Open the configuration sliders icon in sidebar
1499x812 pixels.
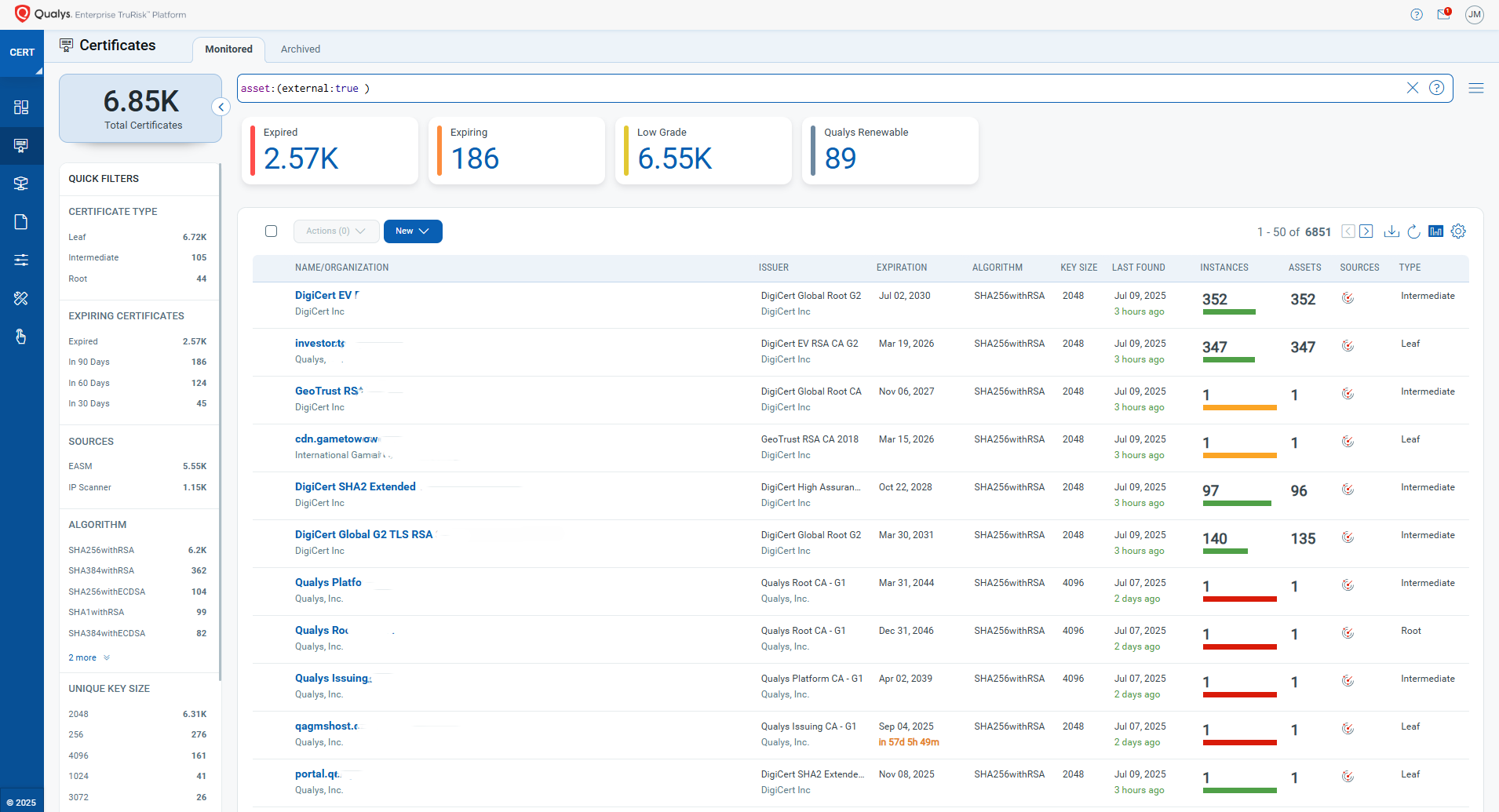21,260
